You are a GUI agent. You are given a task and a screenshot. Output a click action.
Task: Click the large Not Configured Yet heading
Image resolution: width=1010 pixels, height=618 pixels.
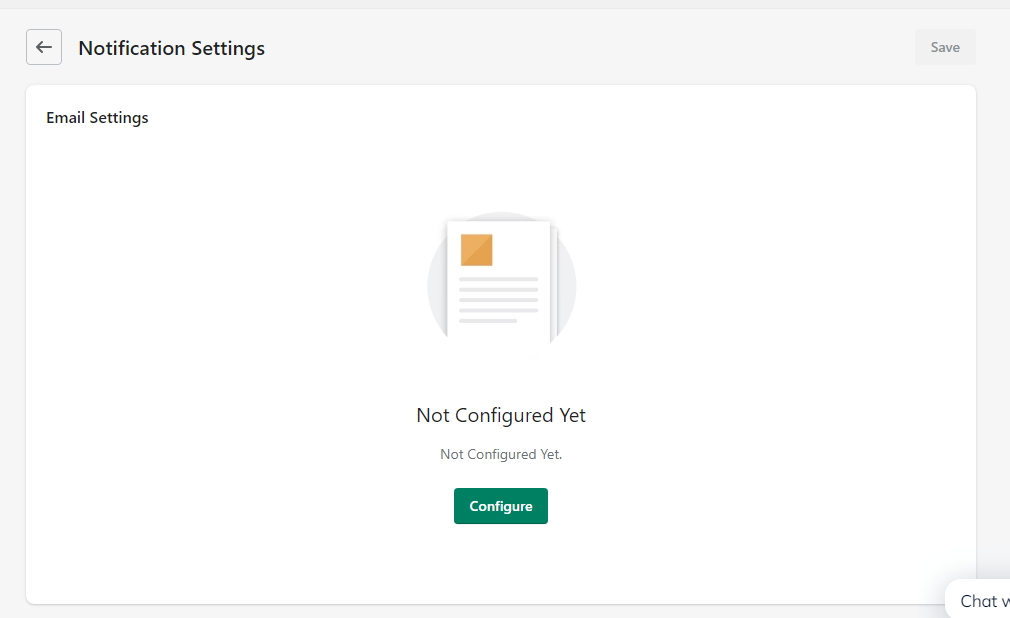(500, 415)
